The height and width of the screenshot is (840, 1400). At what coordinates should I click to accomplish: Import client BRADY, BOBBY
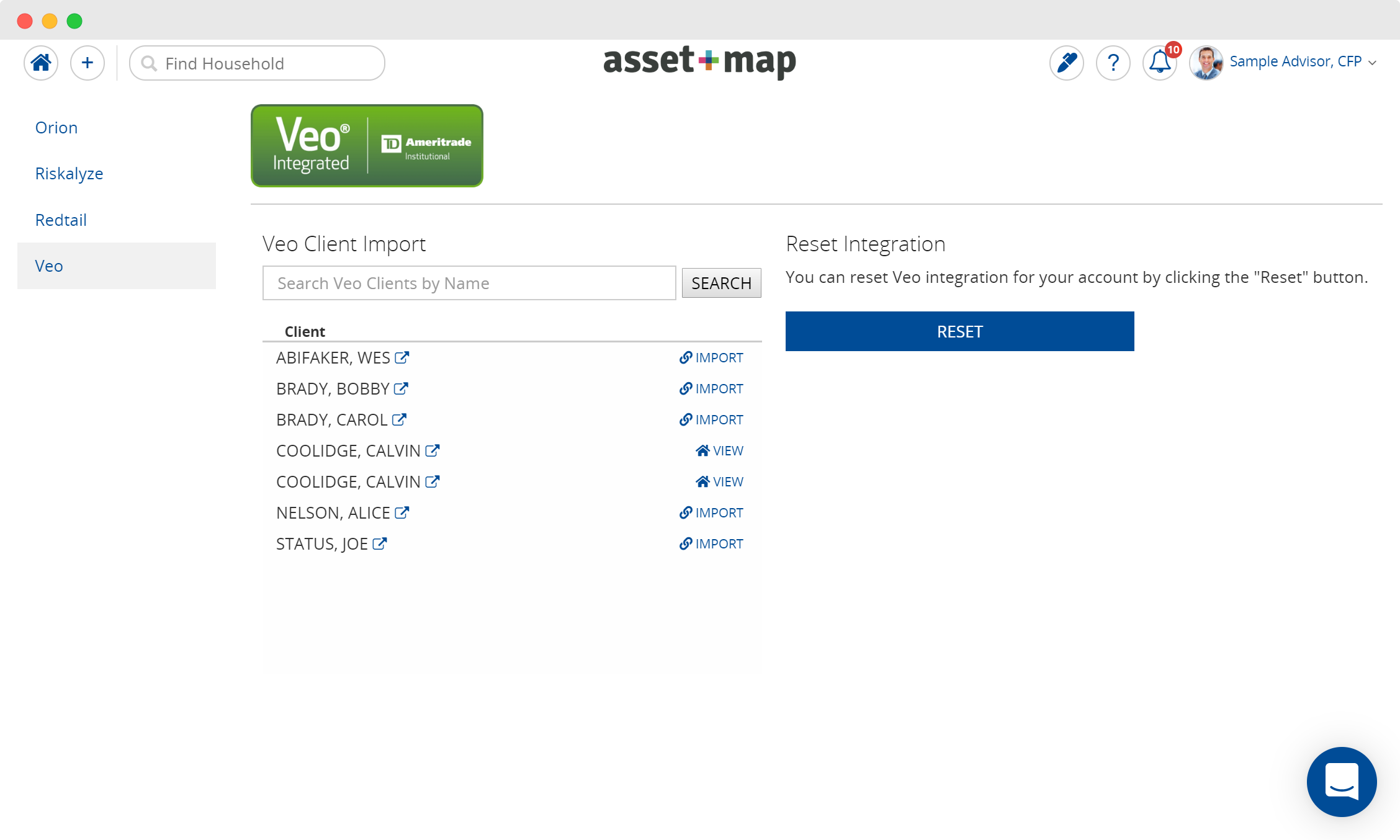coord(711,388)
